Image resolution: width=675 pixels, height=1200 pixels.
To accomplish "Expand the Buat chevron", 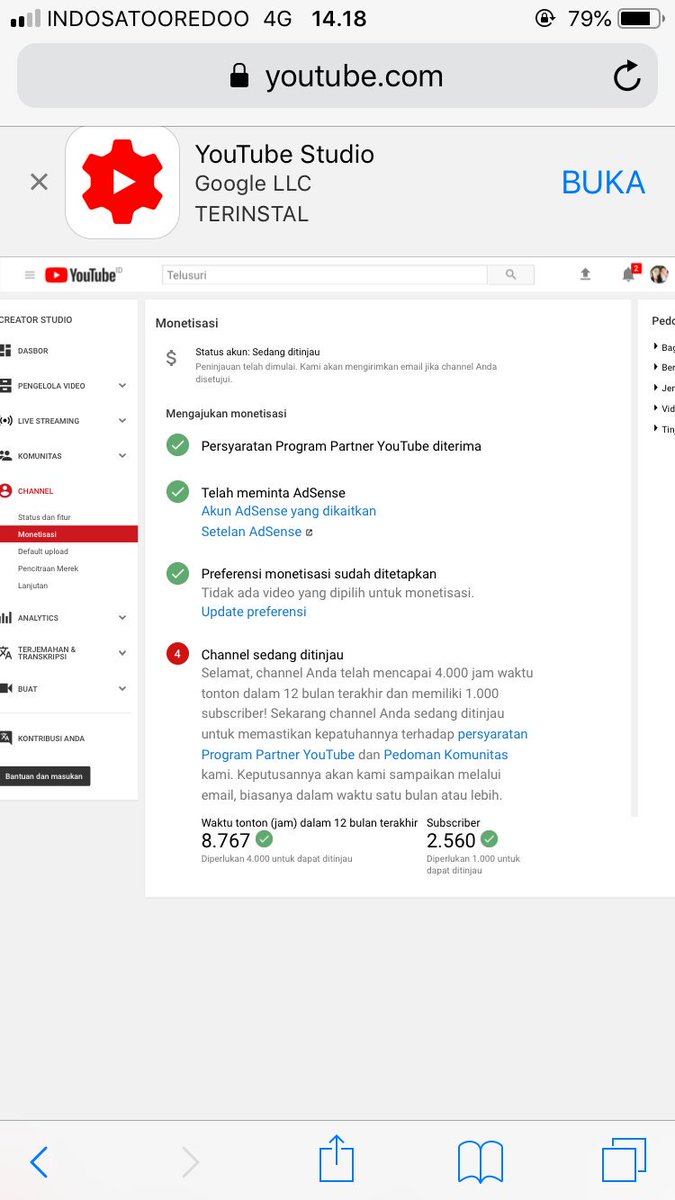I will 122,689.
